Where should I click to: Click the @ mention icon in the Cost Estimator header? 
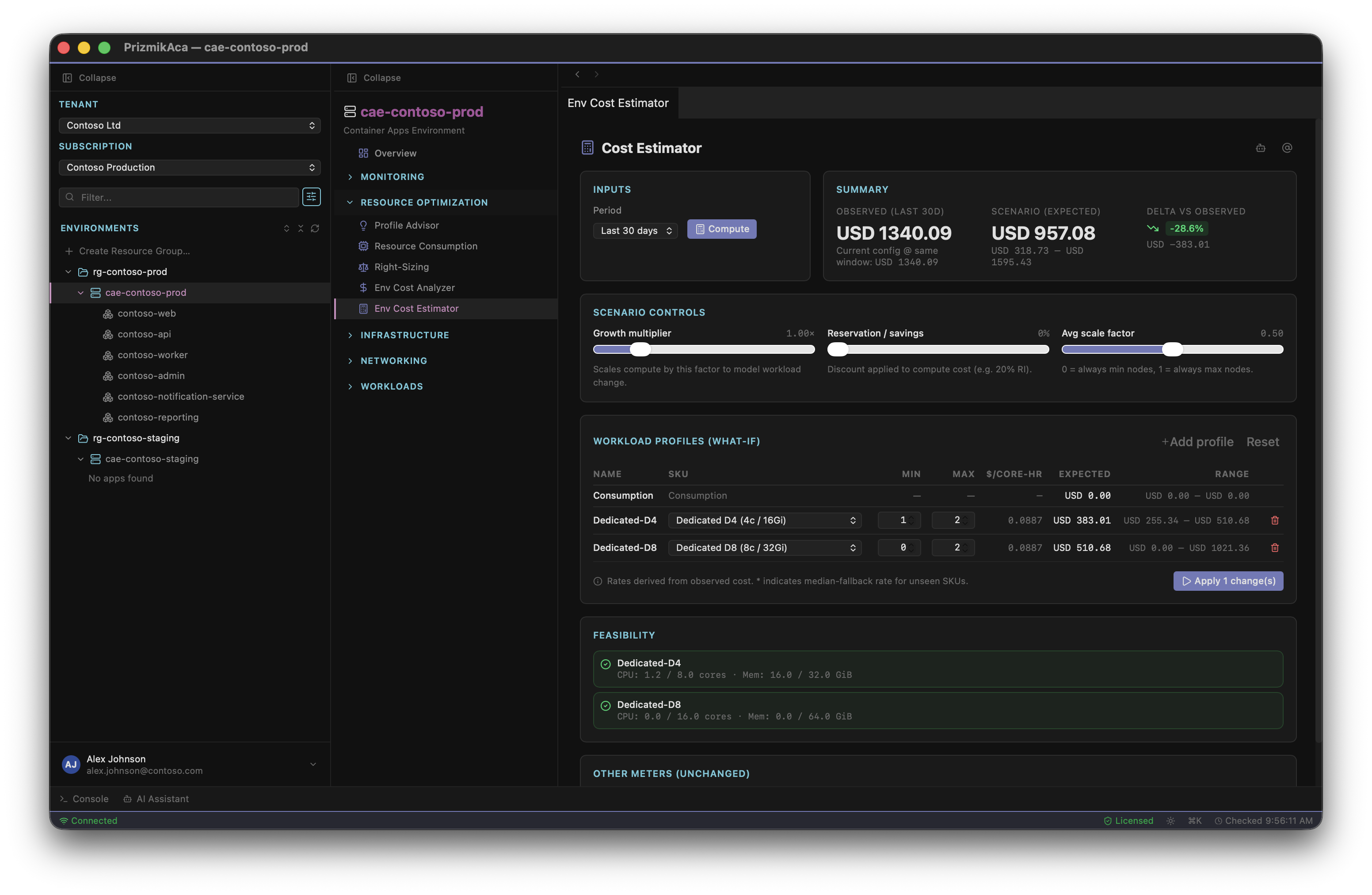pyautogui.click(x=1287, y=148)
